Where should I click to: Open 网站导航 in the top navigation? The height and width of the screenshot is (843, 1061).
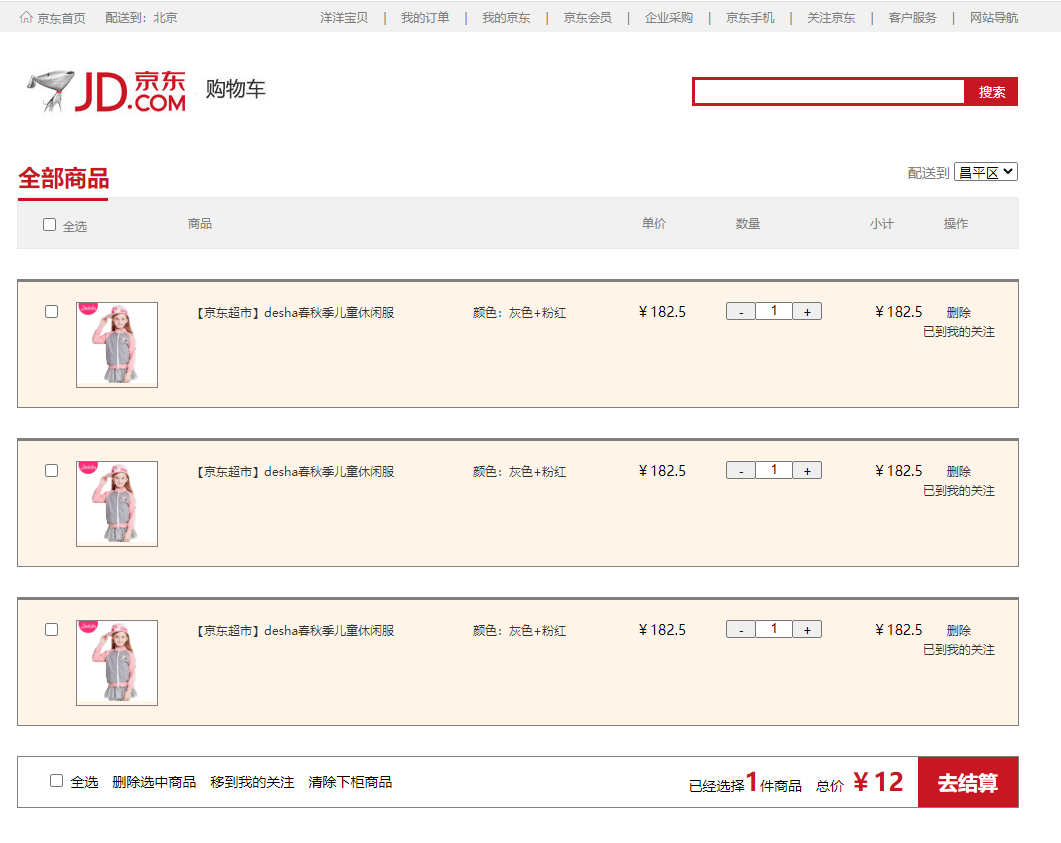pyautogui.click(x=993, y=18)
